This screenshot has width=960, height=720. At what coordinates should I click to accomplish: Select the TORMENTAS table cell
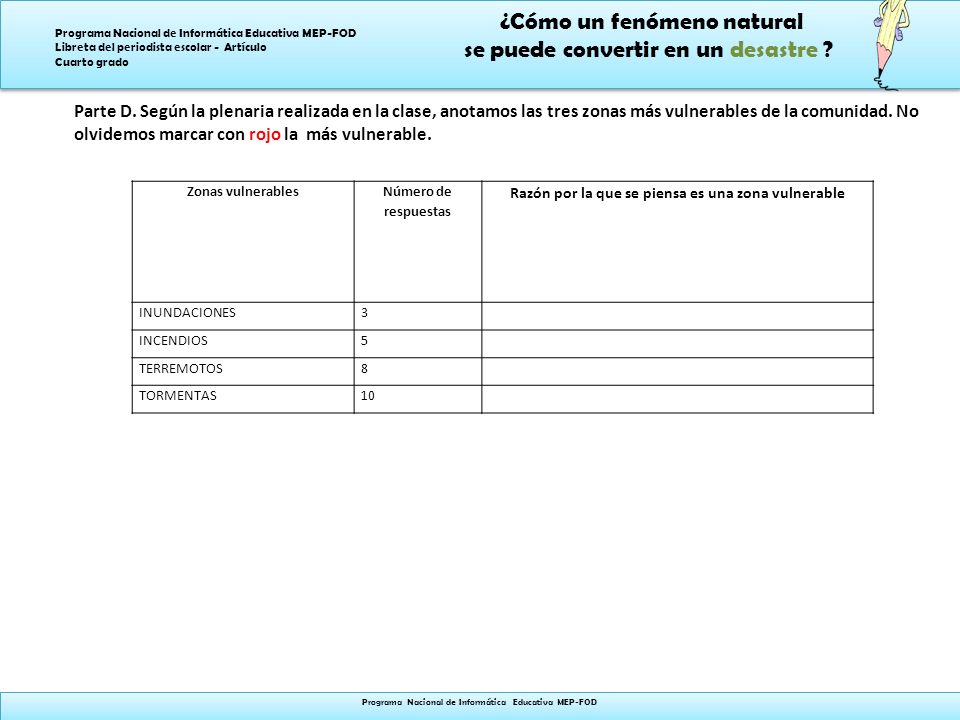click(243, 399)
